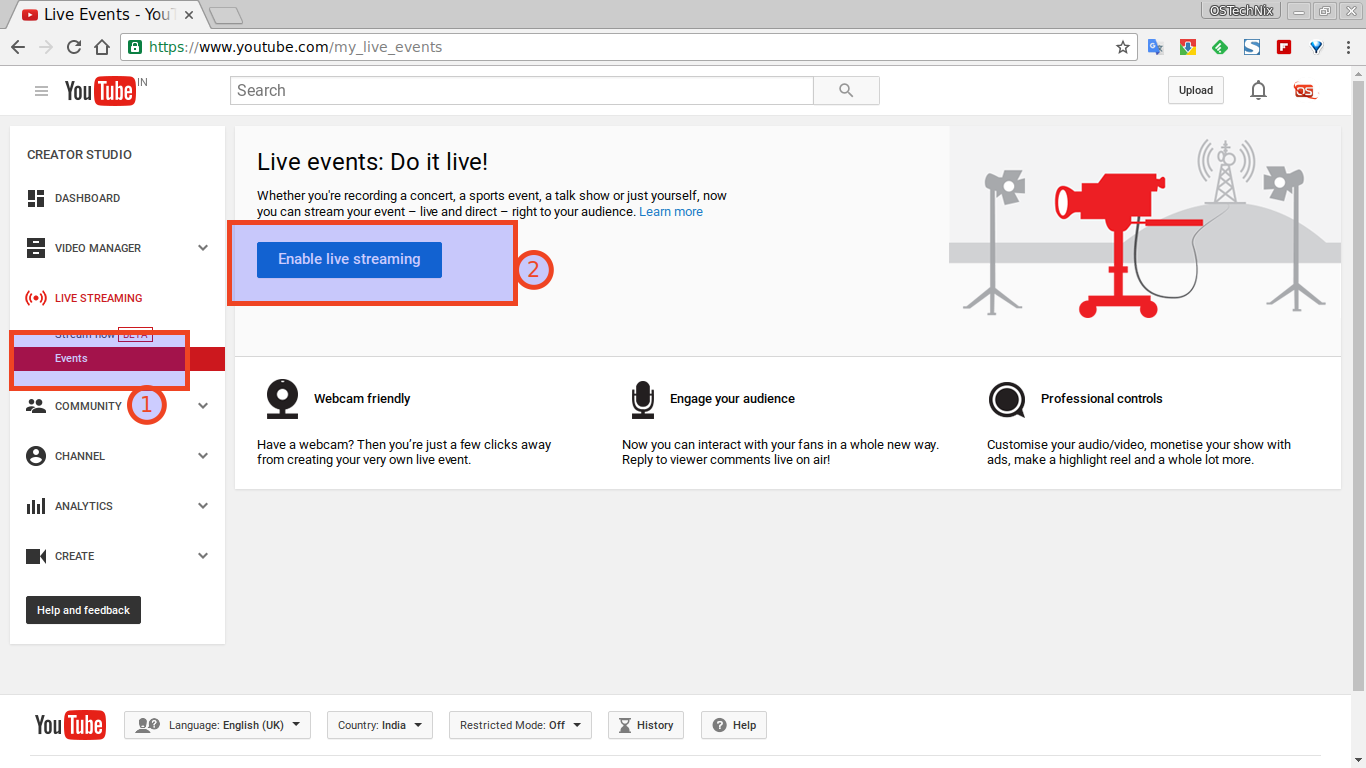The width and height of the screenshot is (1366, 768).
Task: Click the search magnifier button
Action: click(846, 90)
